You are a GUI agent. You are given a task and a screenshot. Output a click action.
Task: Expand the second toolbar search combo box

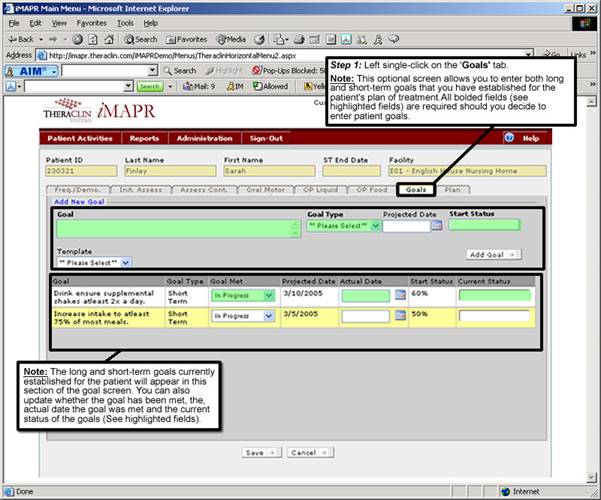tap(128, 86)
